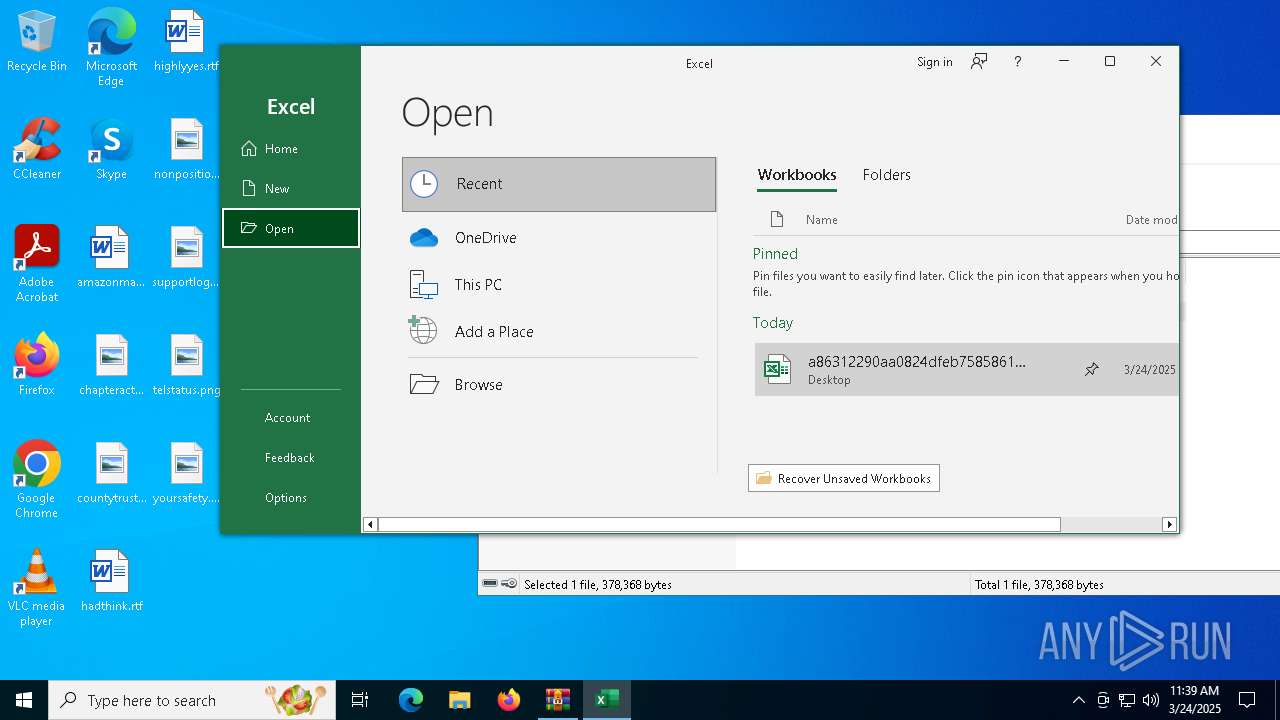Open recent workbook a86312290aa0824dfeb7585861

tap(966, 370)
